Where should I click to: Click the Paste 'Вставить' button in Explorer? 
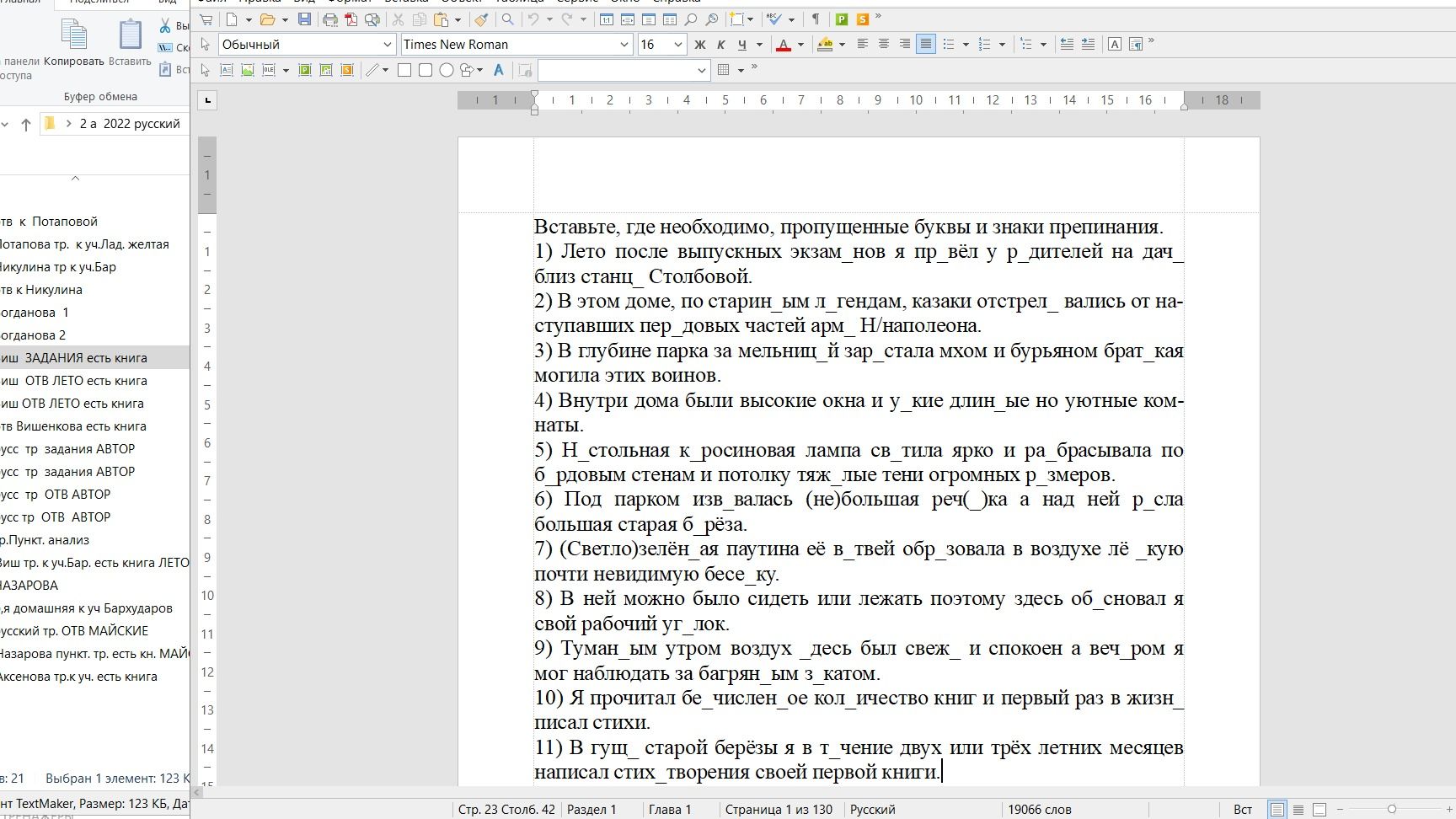click(130, 44)
